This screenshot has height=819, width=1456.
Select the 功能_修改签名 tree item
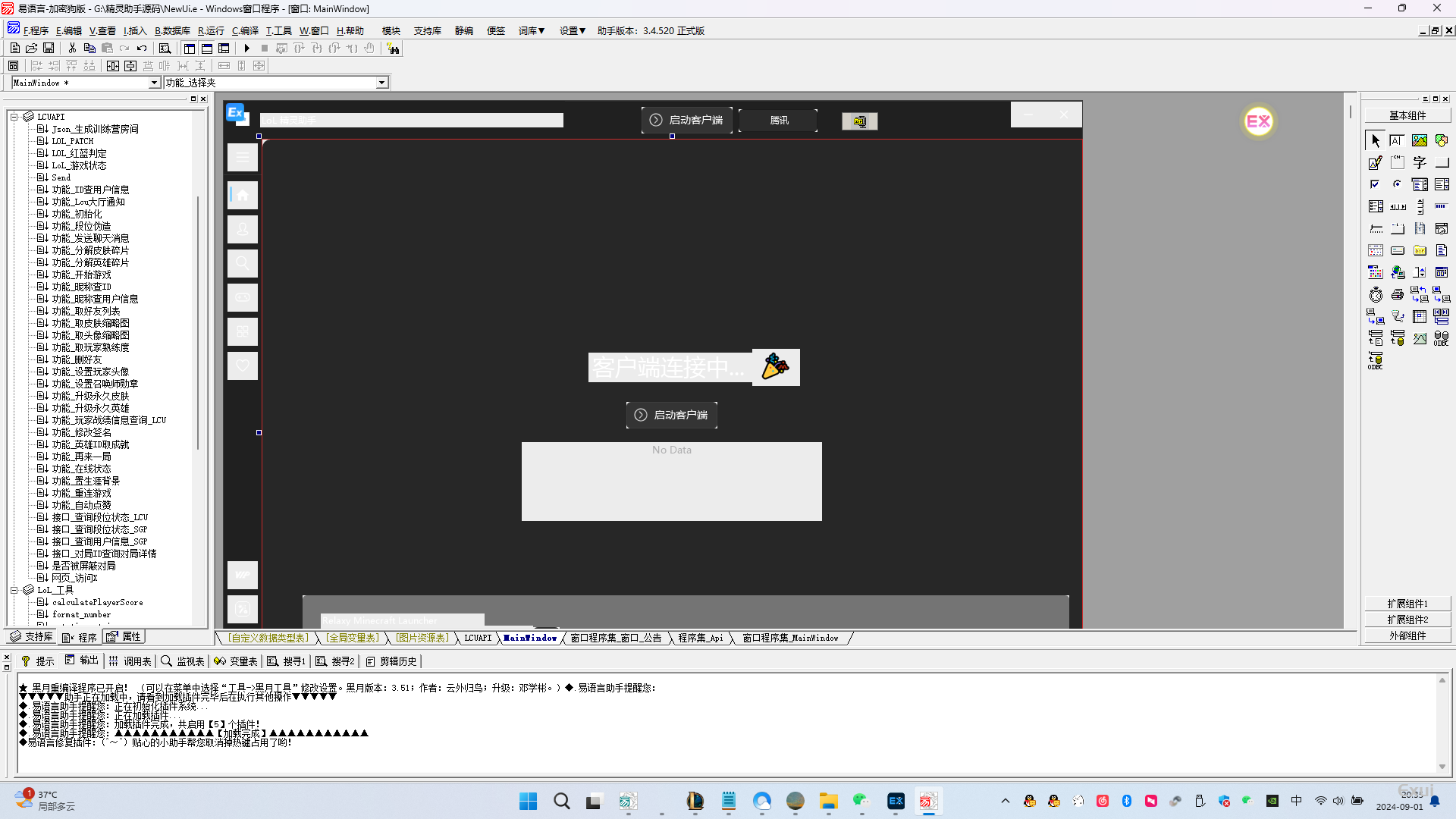81,432
